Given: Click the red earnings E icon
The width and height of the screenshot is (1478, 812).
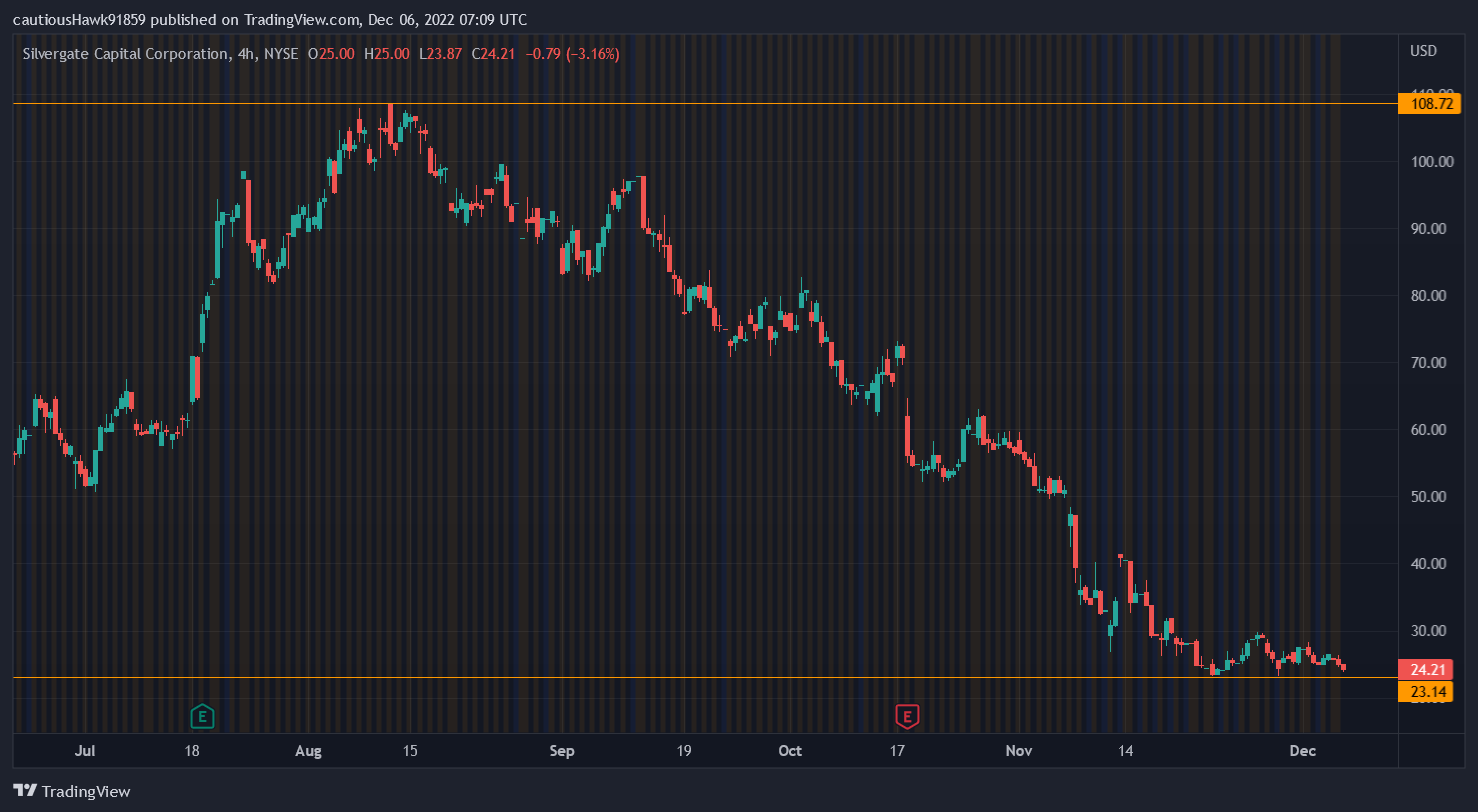Looking at the screenshot, I should [x=907, y=716].
